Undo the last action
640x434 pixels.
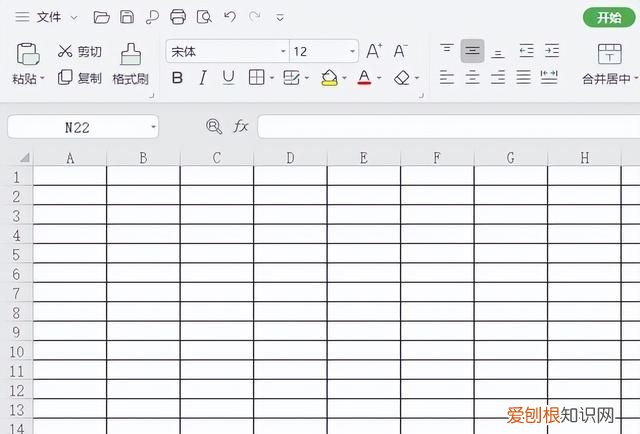(x=230, y=17)
